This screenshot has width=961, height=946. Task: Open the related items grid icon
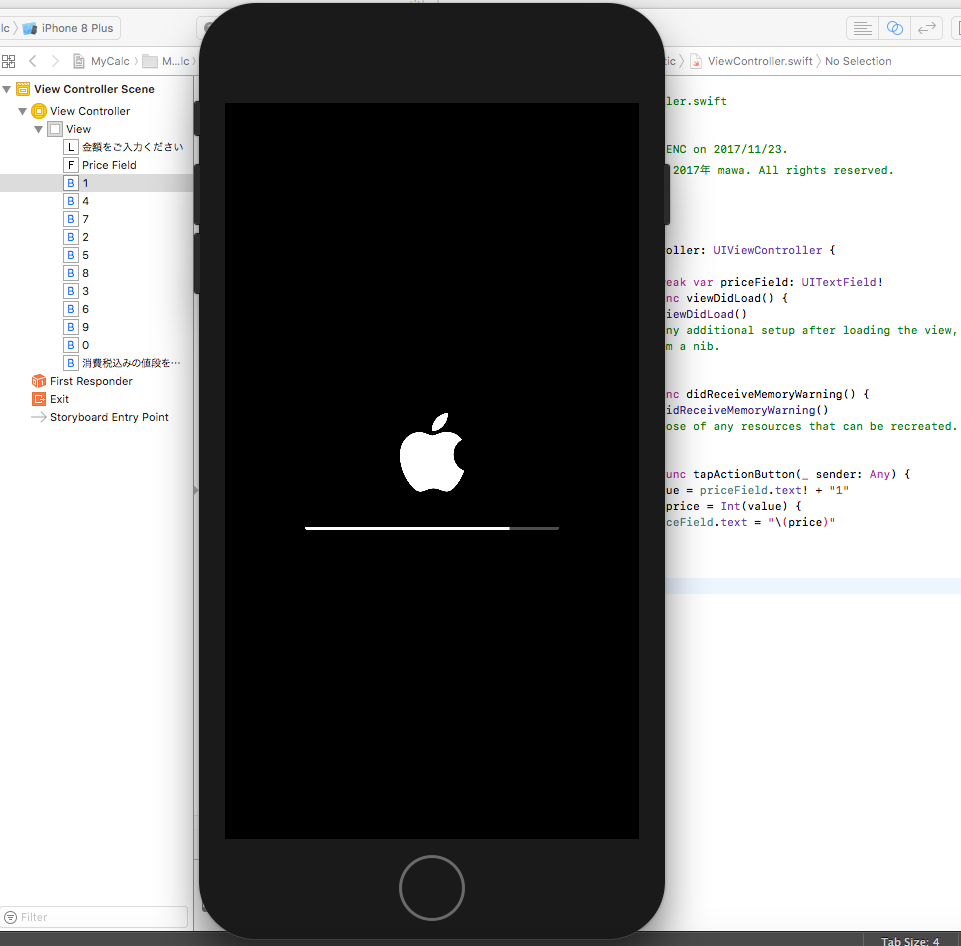9,61
